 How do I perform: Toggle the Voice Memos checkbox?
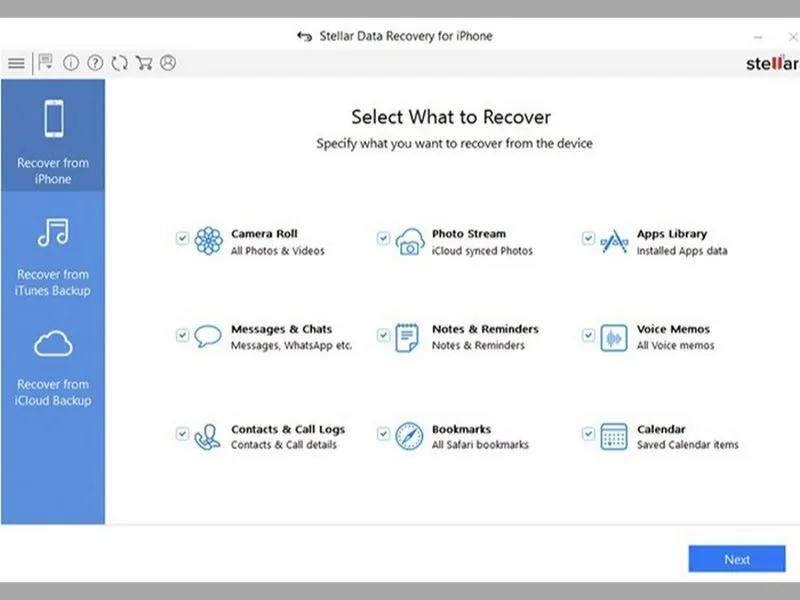[x=588, y=335]
